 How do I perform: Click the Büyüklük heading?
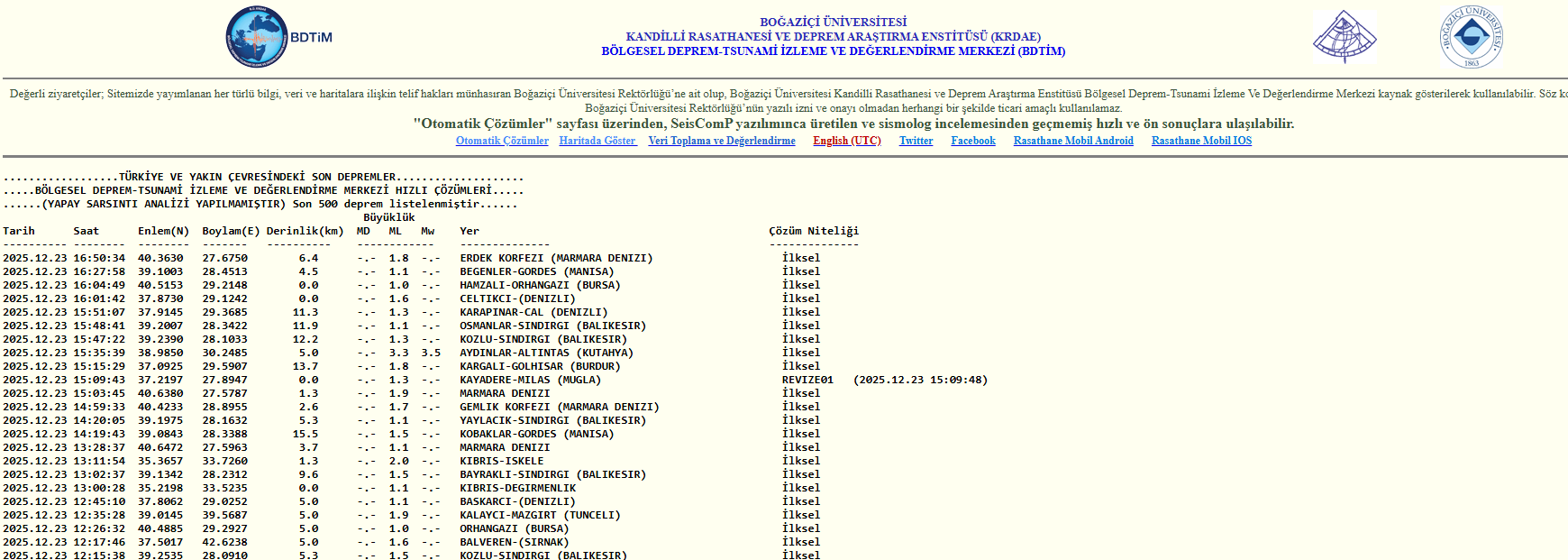[x=389, y=217]
